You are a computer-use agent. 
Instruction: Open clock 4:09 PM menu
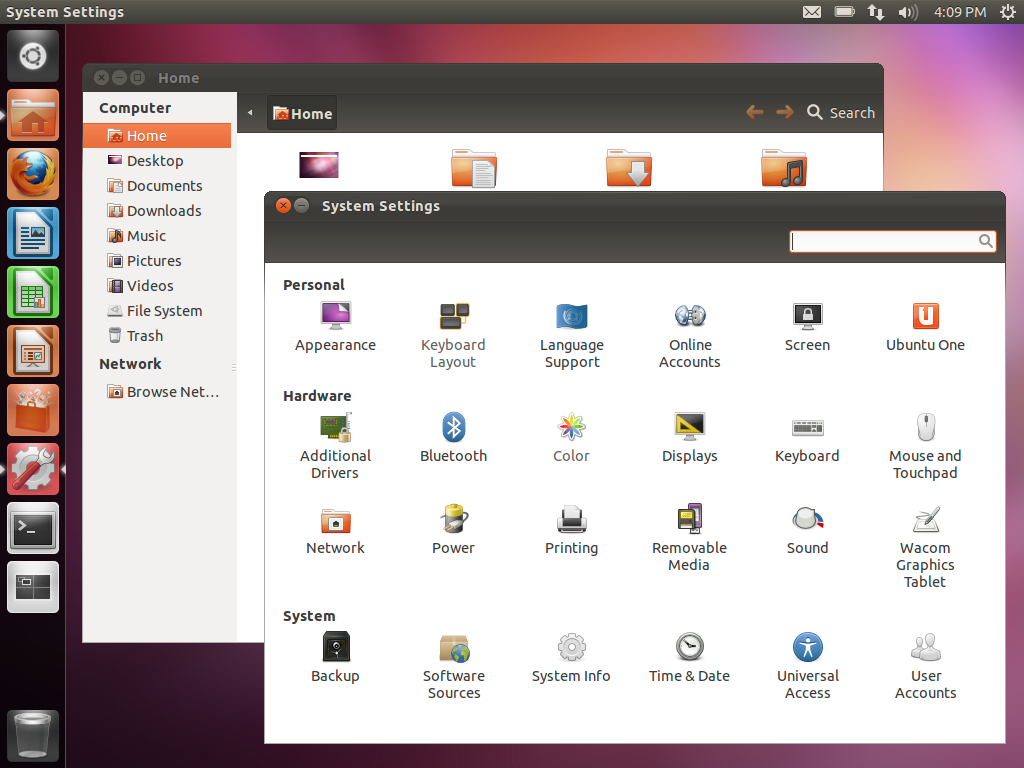pos(960,12)
